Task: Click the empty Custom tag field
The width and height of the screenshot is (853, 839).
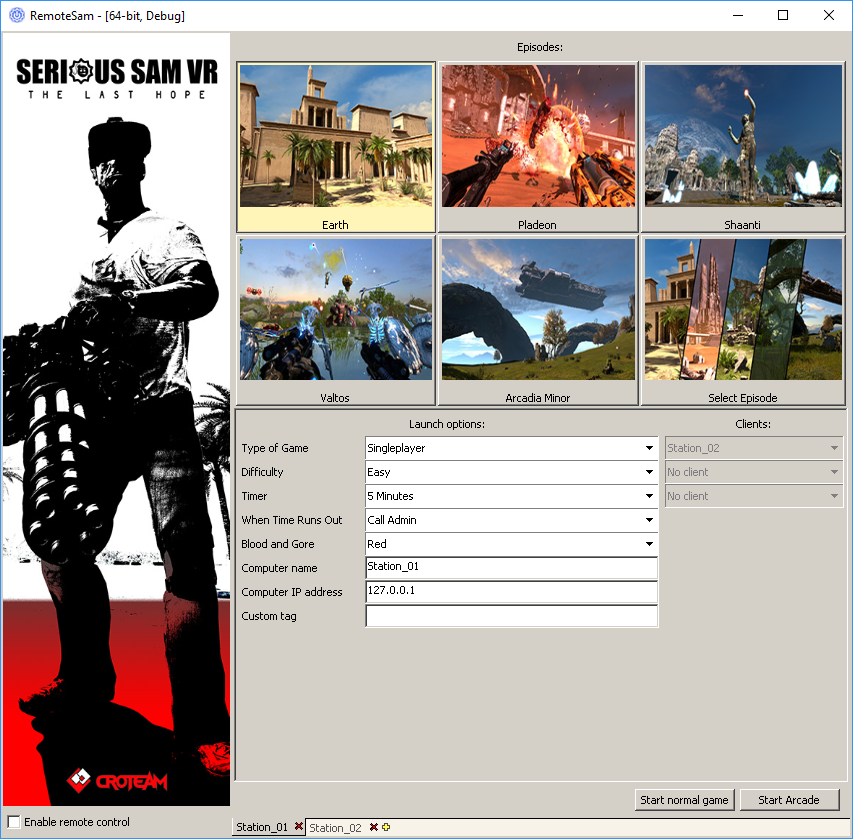Action: click(511, 616)
